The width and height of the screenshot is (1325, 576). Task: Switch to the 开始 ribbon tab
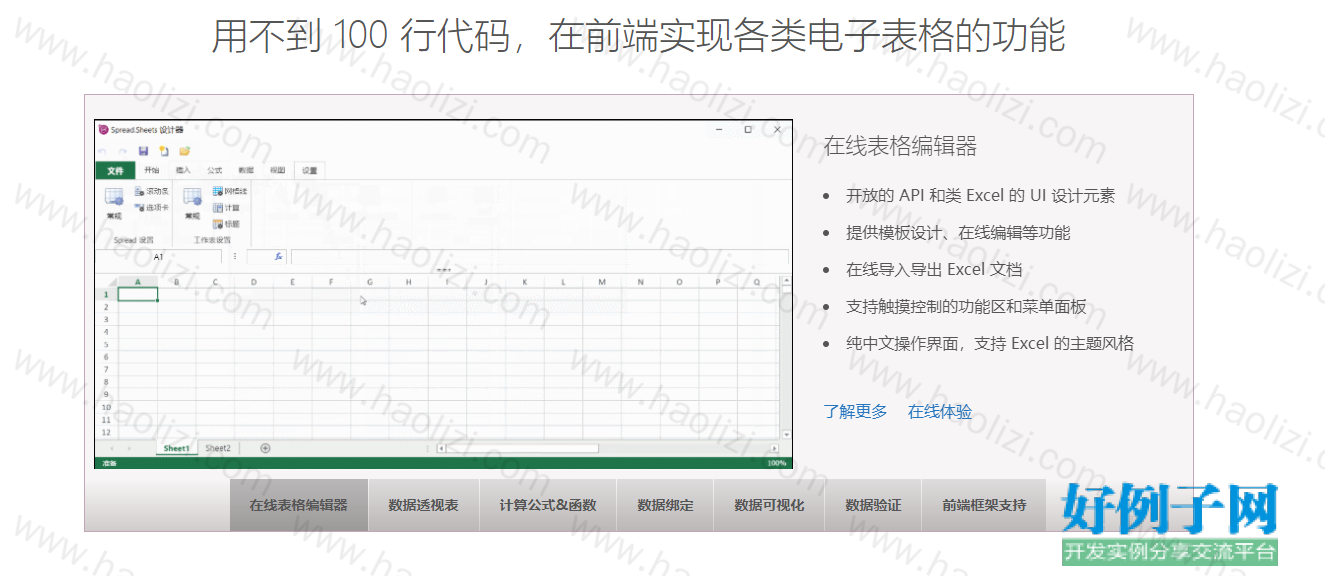coord(151,170)
